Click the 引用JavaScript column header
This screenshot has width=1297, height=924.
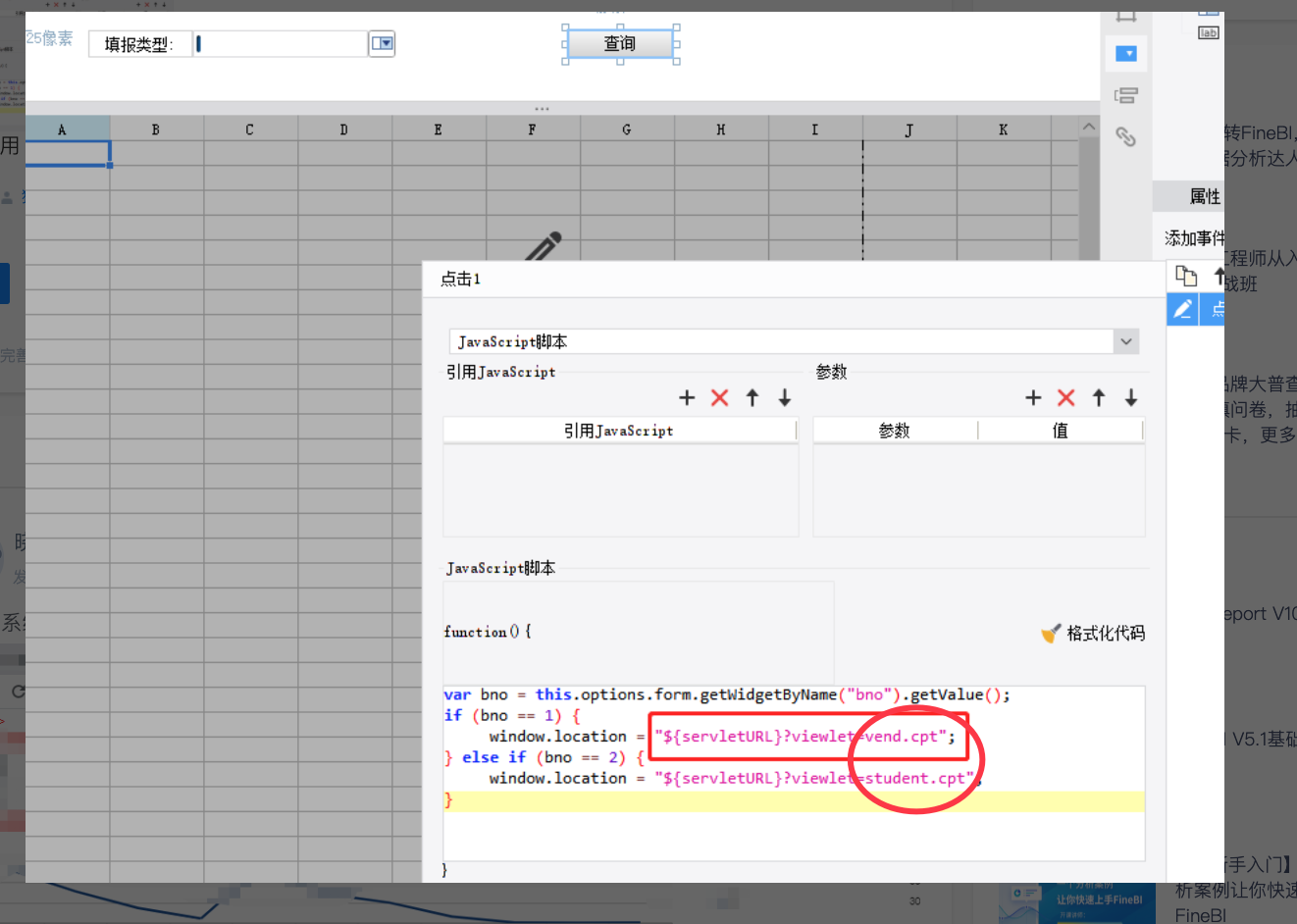[x=619, y=431]
